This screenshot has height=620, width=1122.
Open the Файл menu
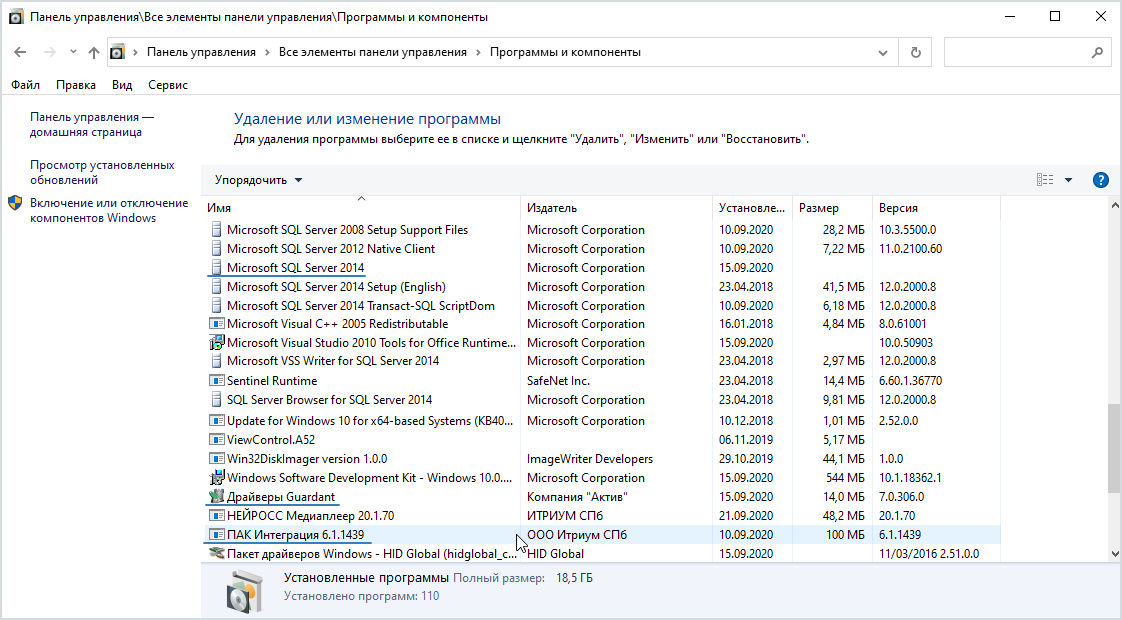click(25, 85)
